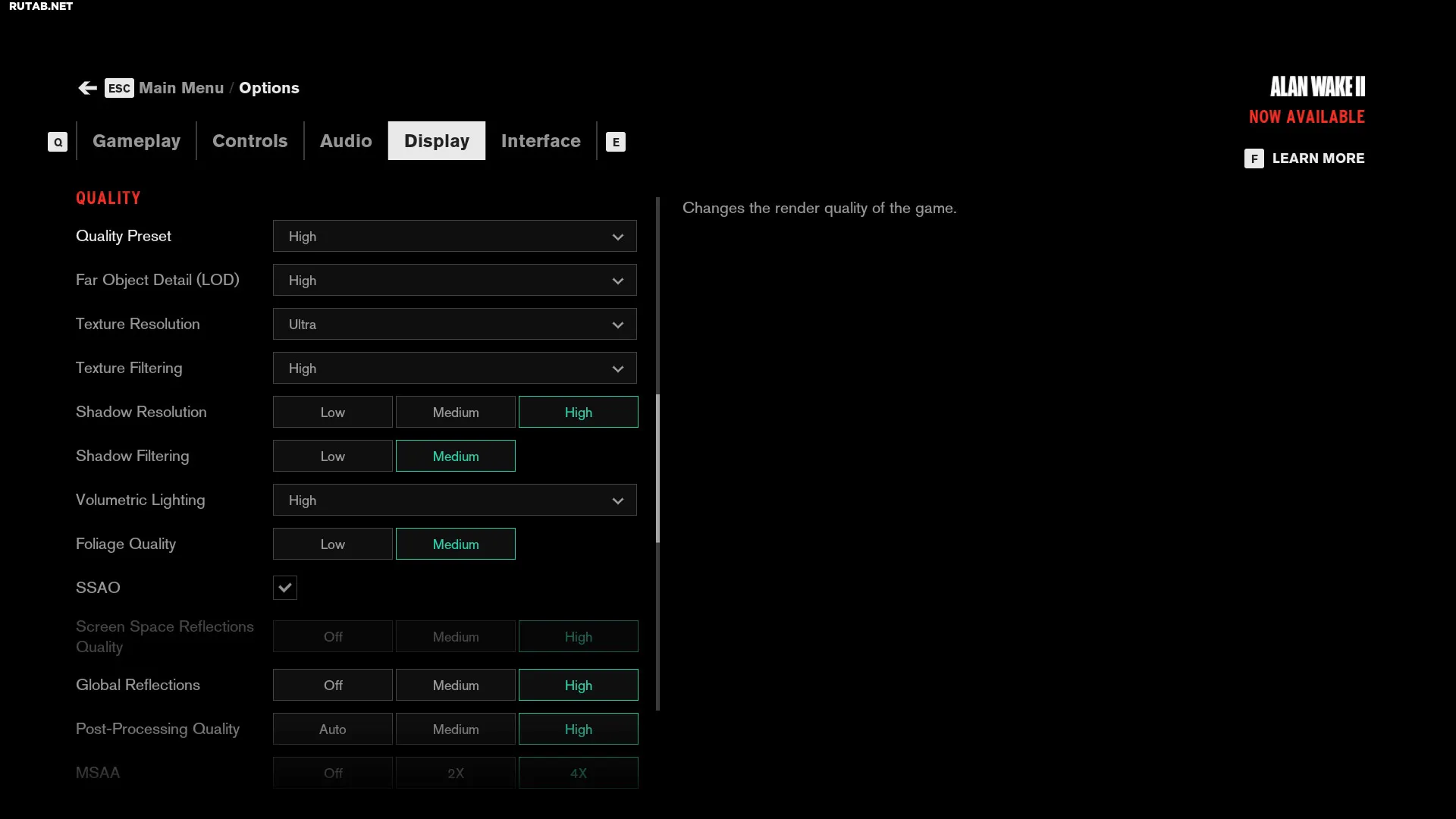This screenshot has width=1456, height=819.
Task: Click the Global Reflections label
Action: point(138,685)
